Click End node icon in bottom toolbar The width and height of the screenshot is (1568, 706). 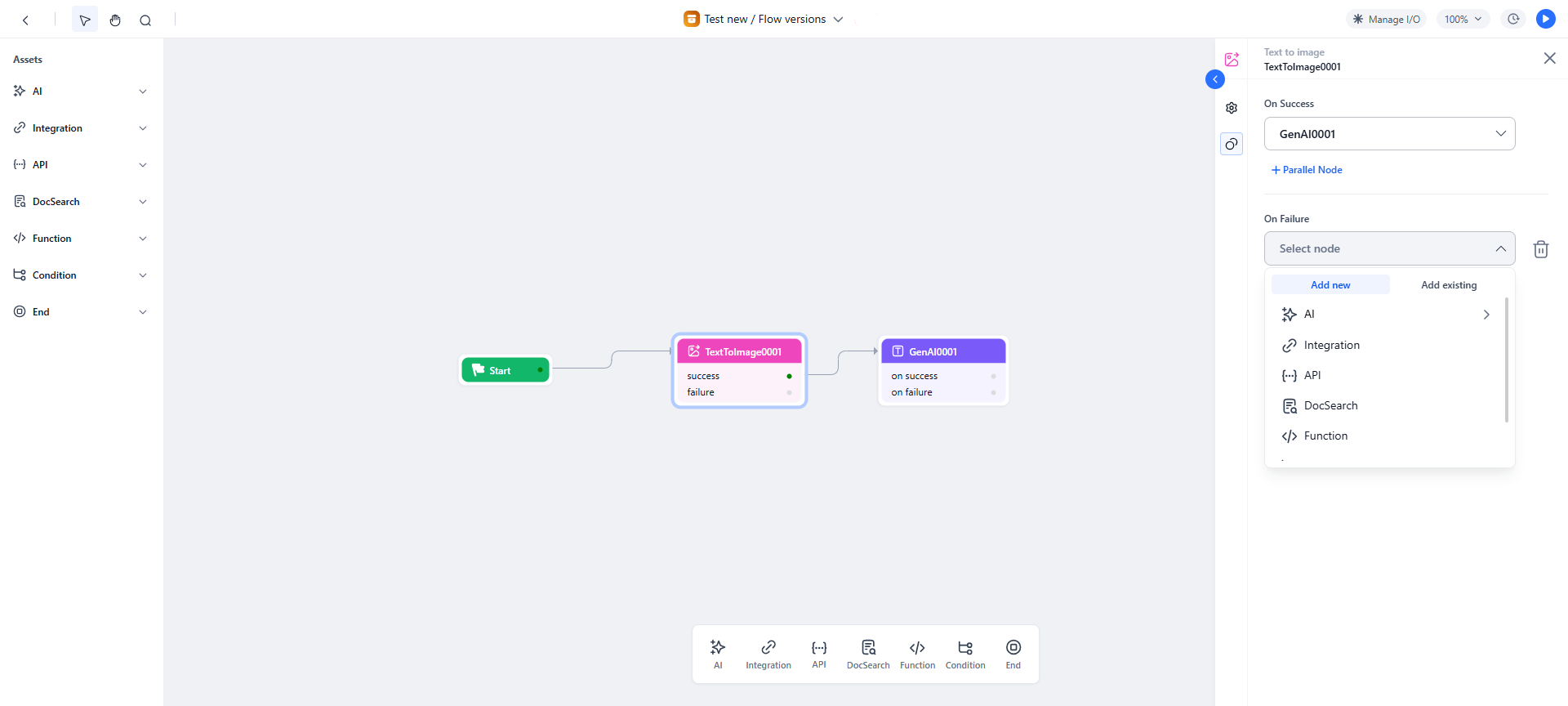tap(1013, 654)
